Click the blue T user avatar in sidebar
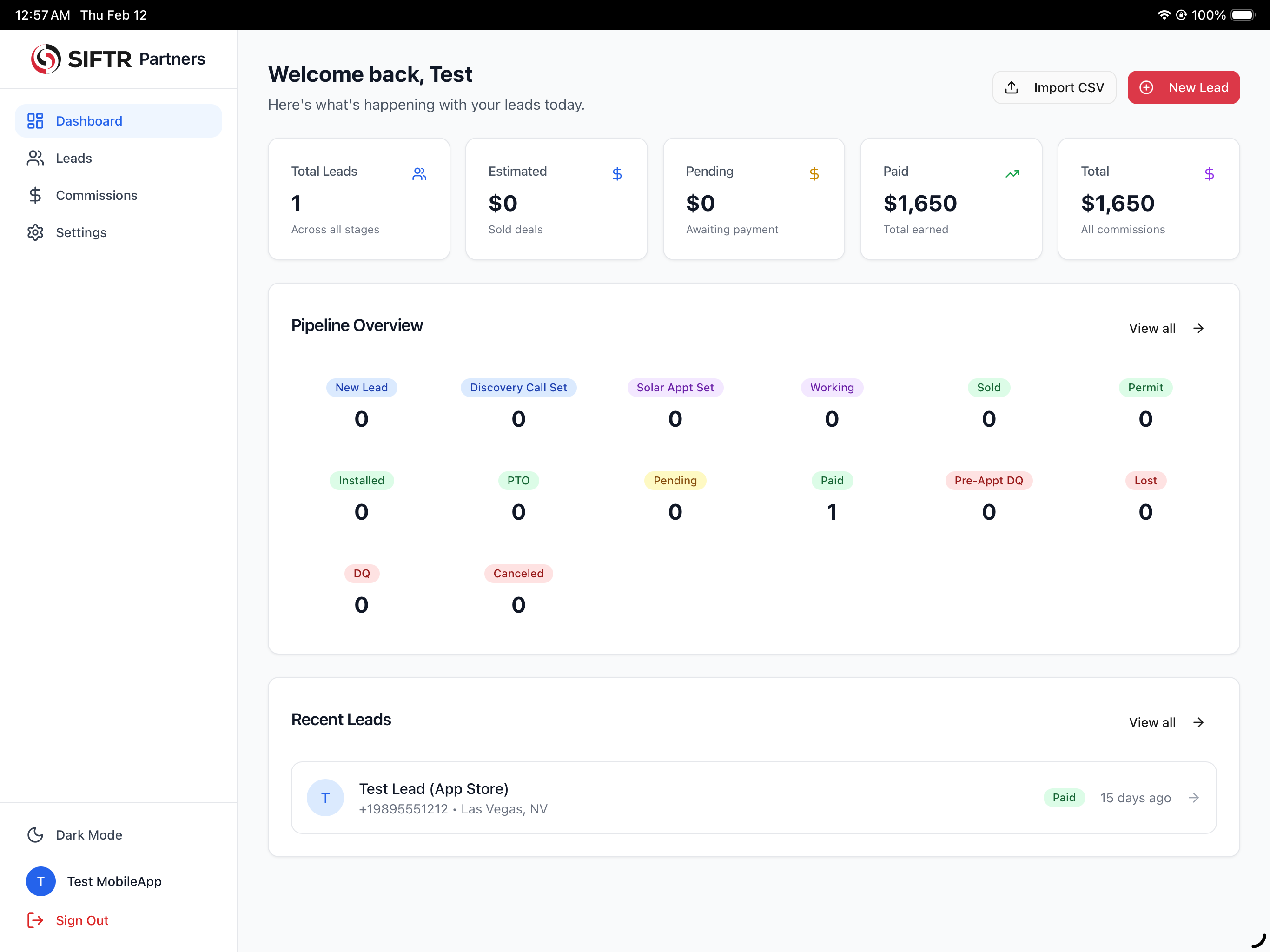The width and height of the screenshot is (1270, 952). click(41, 881)
